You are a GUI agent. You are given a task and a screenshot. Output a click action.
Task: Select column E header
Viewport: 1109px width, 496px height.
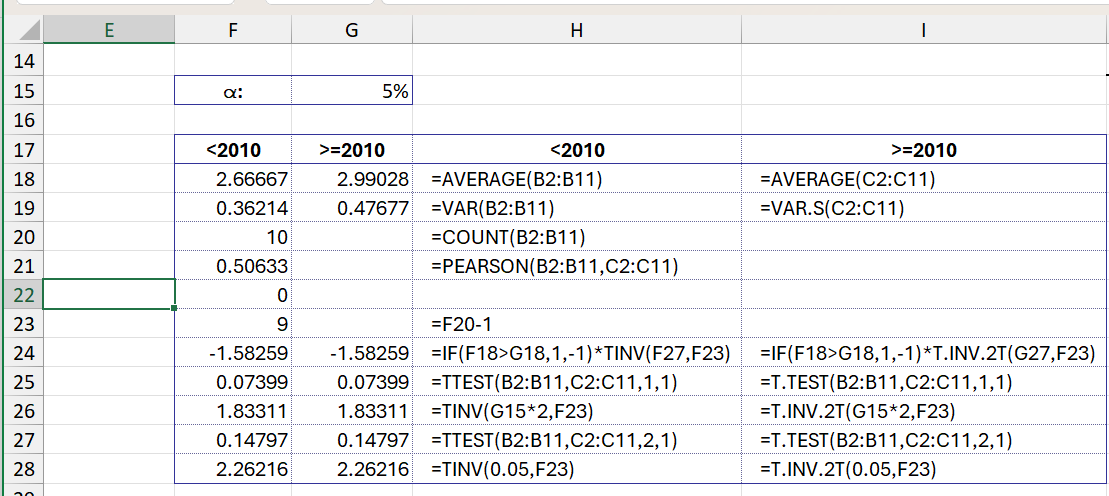pos(109,30)
